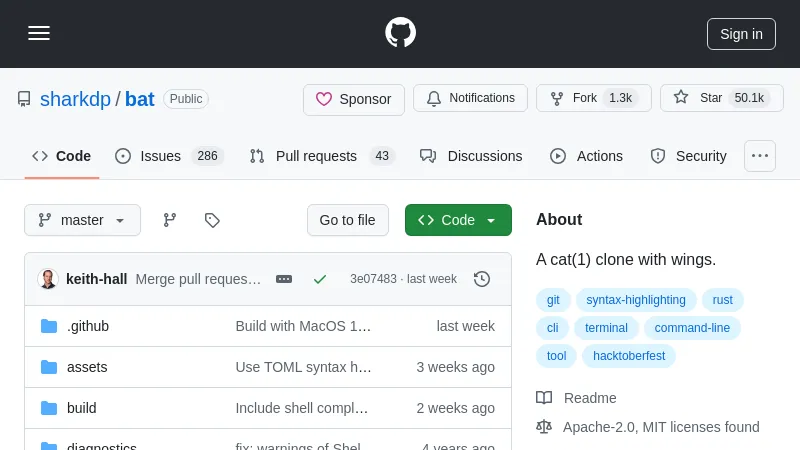Image resolution: width=800 pixels, height=450 pixels.
Task: Go to the Discussions tab
Action: pyautogui.click(x=471, y=156)
